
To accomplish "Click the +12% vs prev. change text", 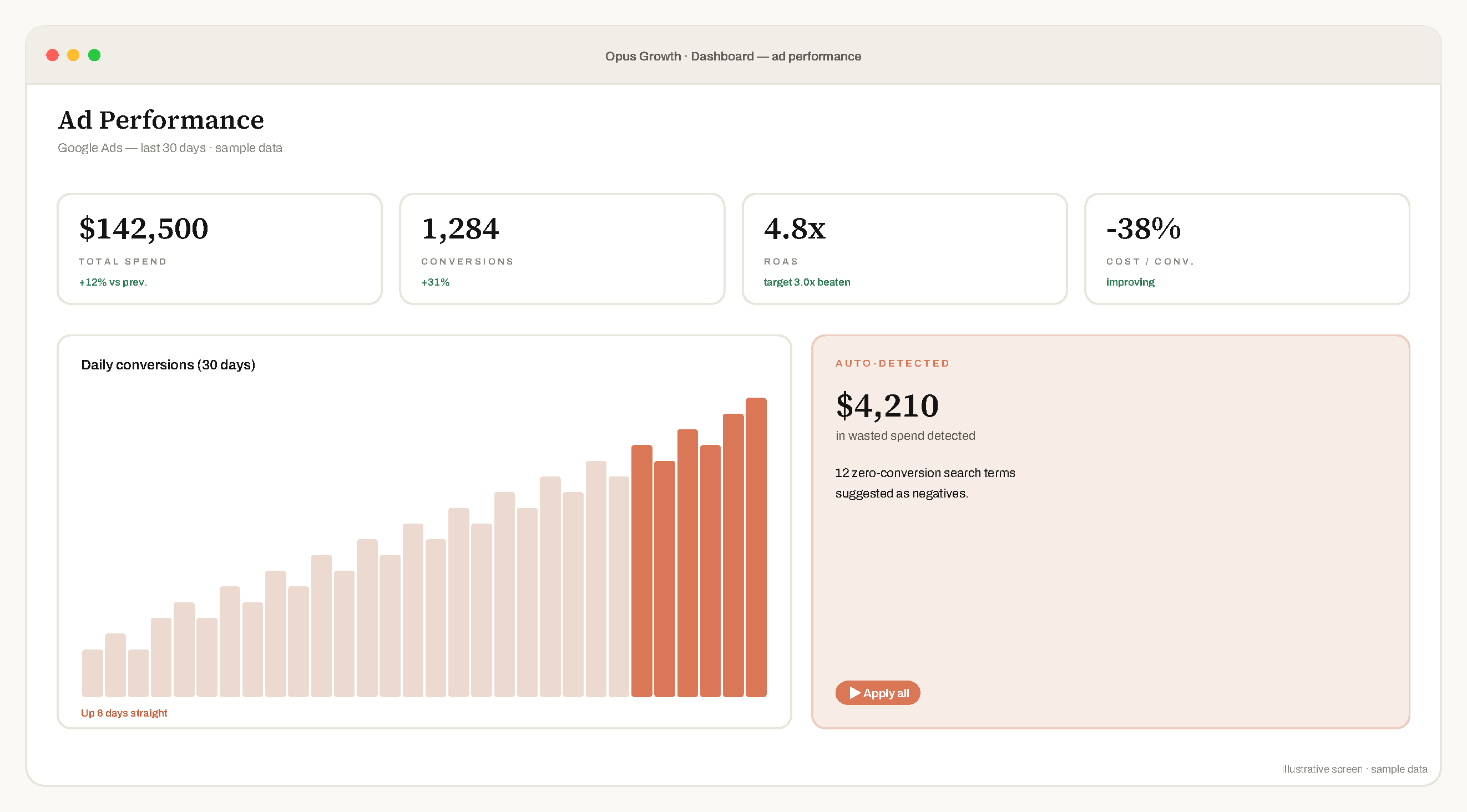I will (x=113, y=282).
